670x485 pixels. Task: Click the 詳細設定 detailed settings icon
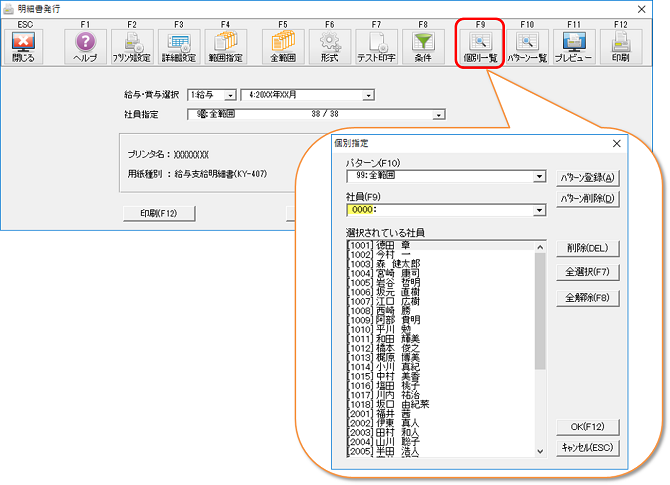point(179,46)
